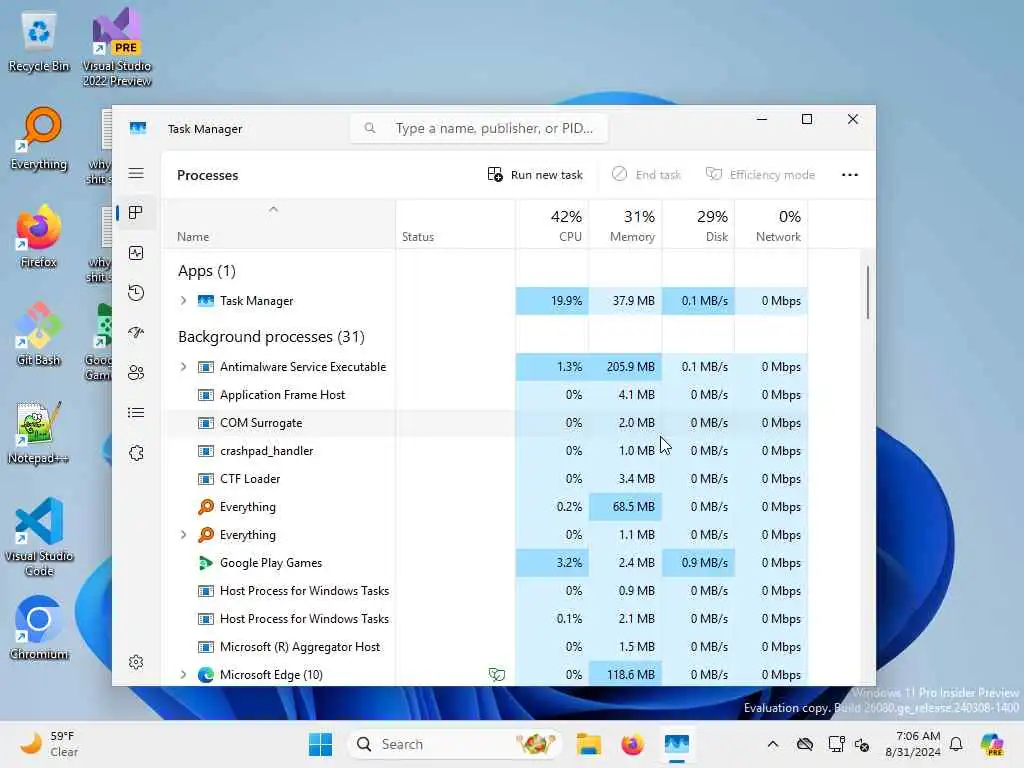Click the 68.5 MB memory cell
1024x768 pixels.
point(626,507)
